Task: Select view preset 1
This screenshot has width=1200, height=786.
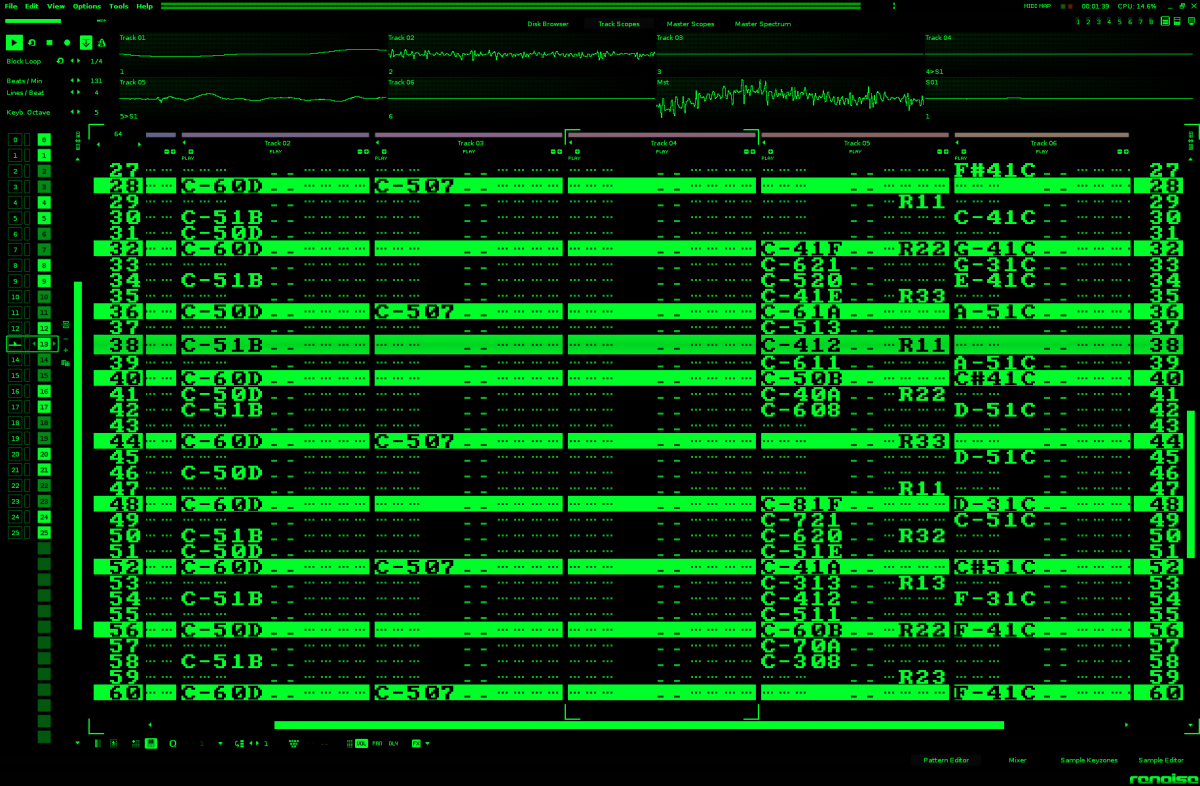Action: coord(1078,21)
